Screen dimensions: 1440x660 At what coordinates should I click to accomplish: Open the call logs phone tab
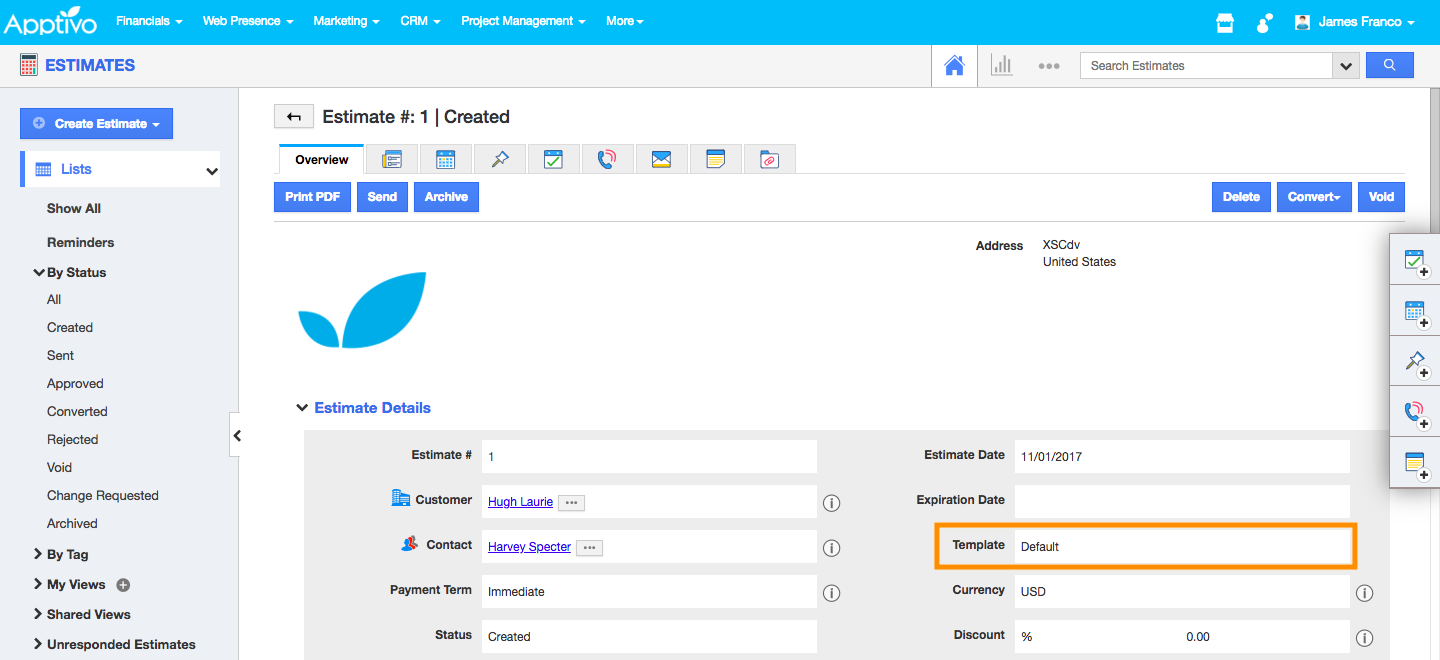[607, 159]
